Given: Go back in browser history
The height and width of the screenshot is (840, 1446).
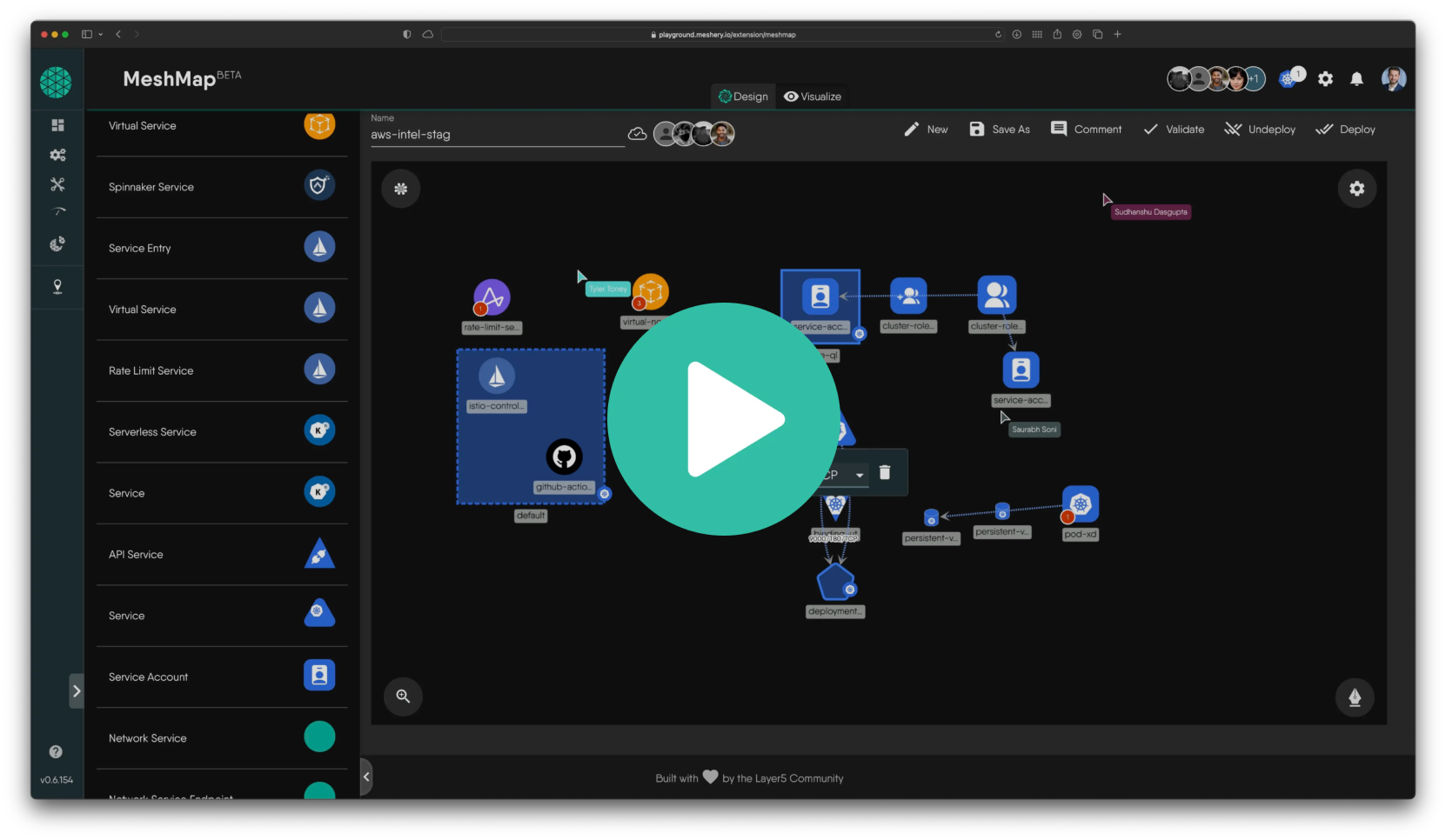Looking at the screenshot, I should click(118, 35).
